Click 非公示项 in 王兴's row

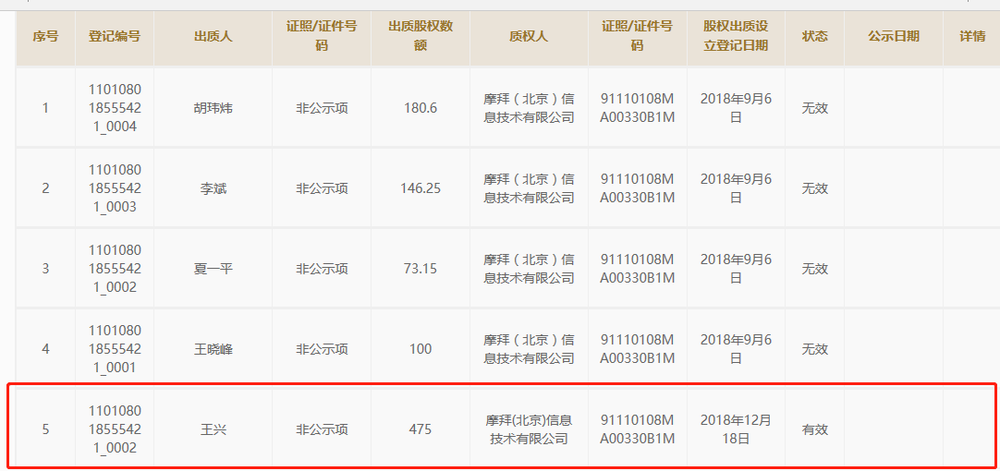[x=321, y=430]
